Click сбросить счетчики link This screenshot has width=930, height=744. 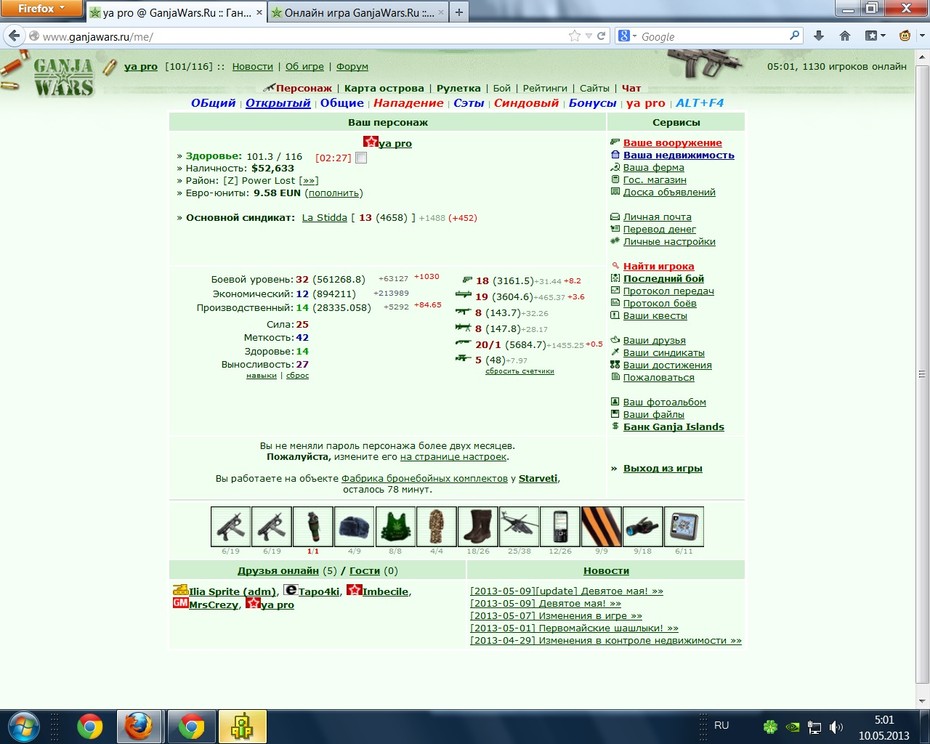point(520,371)
